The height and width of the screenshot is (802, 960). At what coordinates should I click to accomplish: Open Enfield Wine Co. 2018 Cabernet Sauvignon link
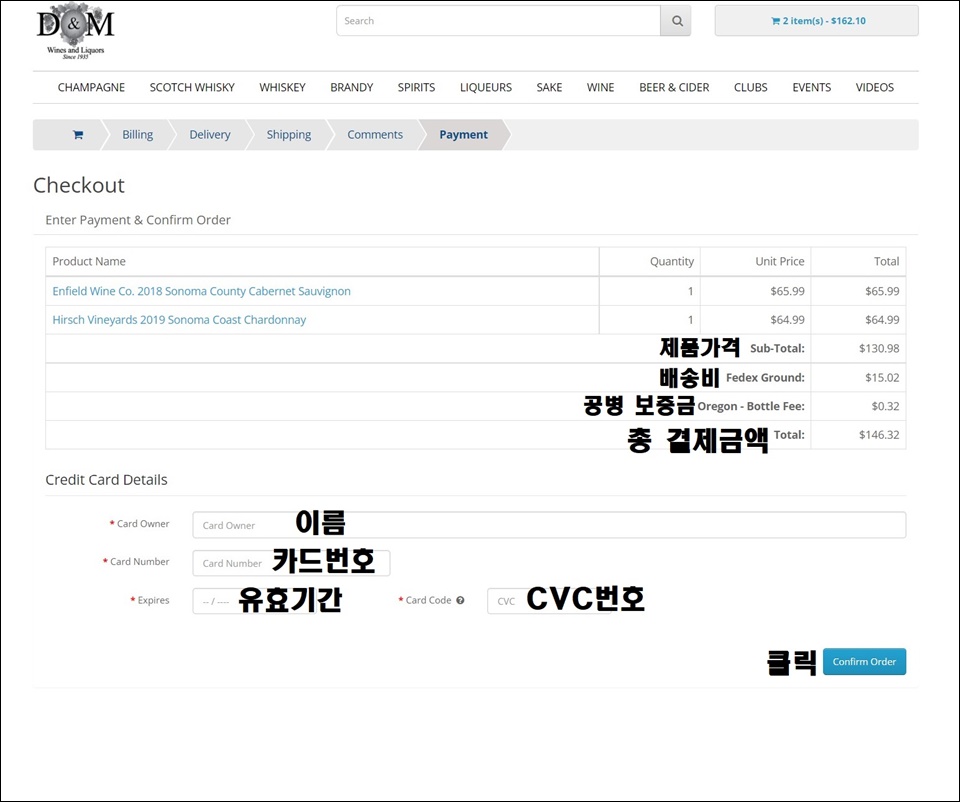(201, 291)
